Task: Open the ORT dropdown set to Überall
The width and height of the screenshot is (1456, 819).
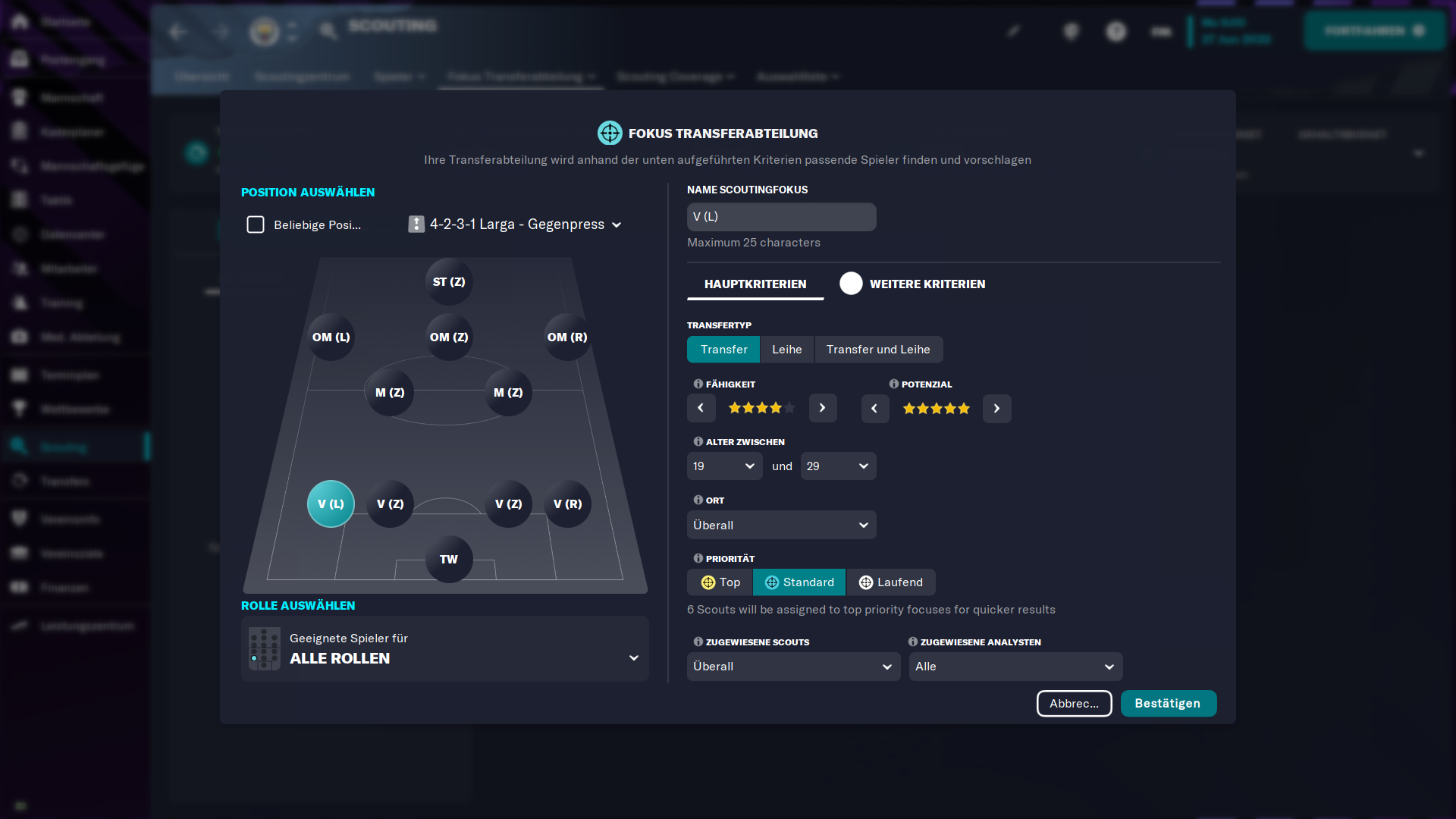Action: pyautogui.click(x=781, y=525)
